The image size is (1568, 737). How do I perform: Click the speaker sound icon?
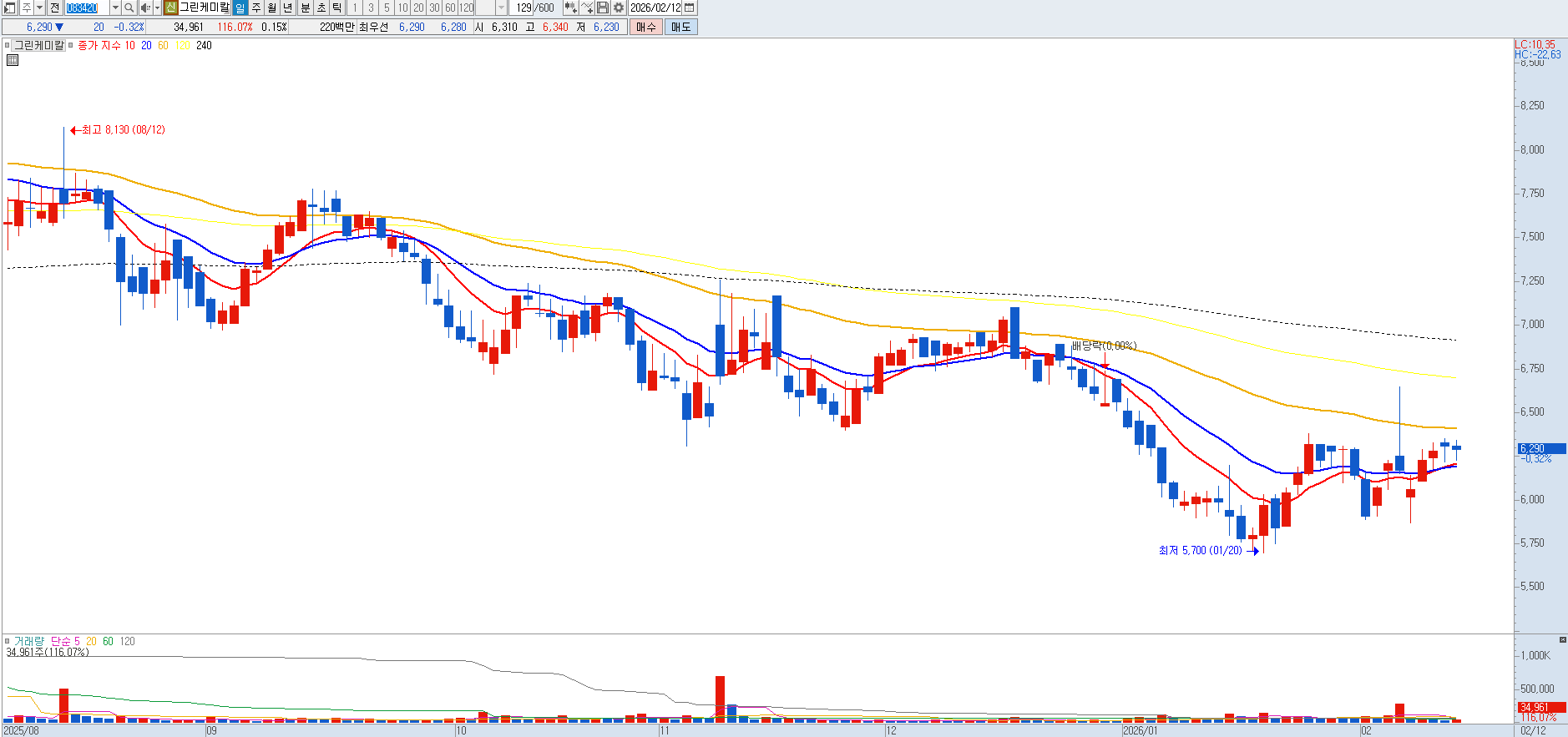pos(145,8)
